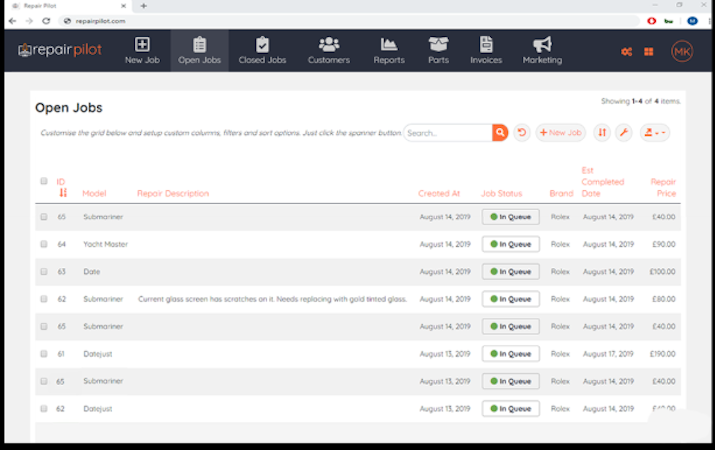
Task: Open In Queue status for Submariner created August 13
Action: pos(511,381)
